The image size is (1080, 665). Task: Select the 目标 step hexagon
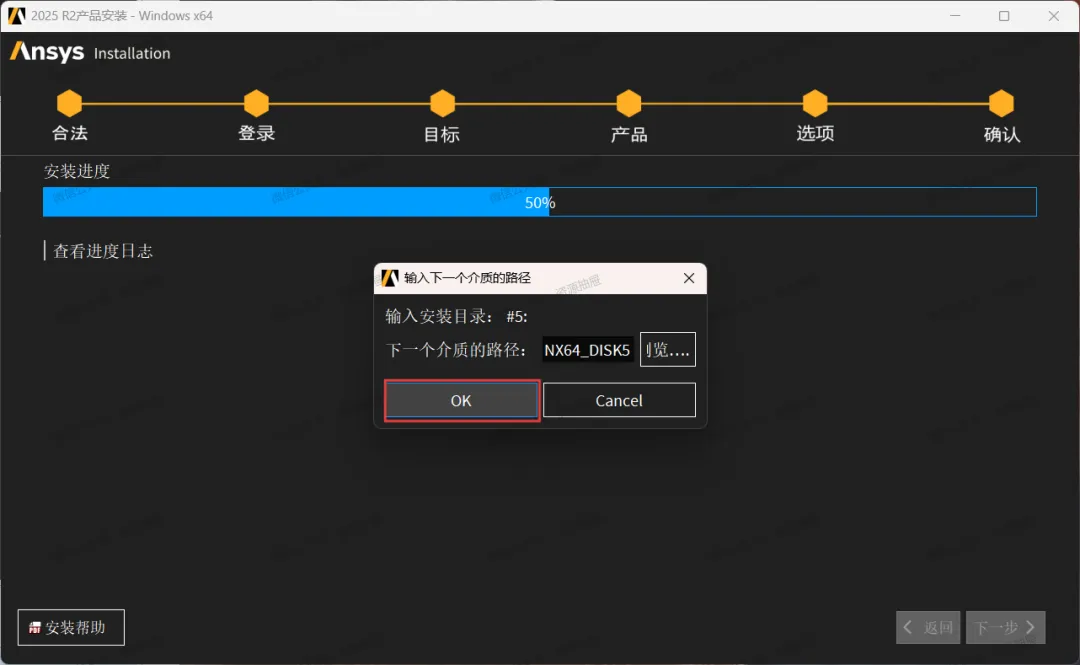point(442,103)
